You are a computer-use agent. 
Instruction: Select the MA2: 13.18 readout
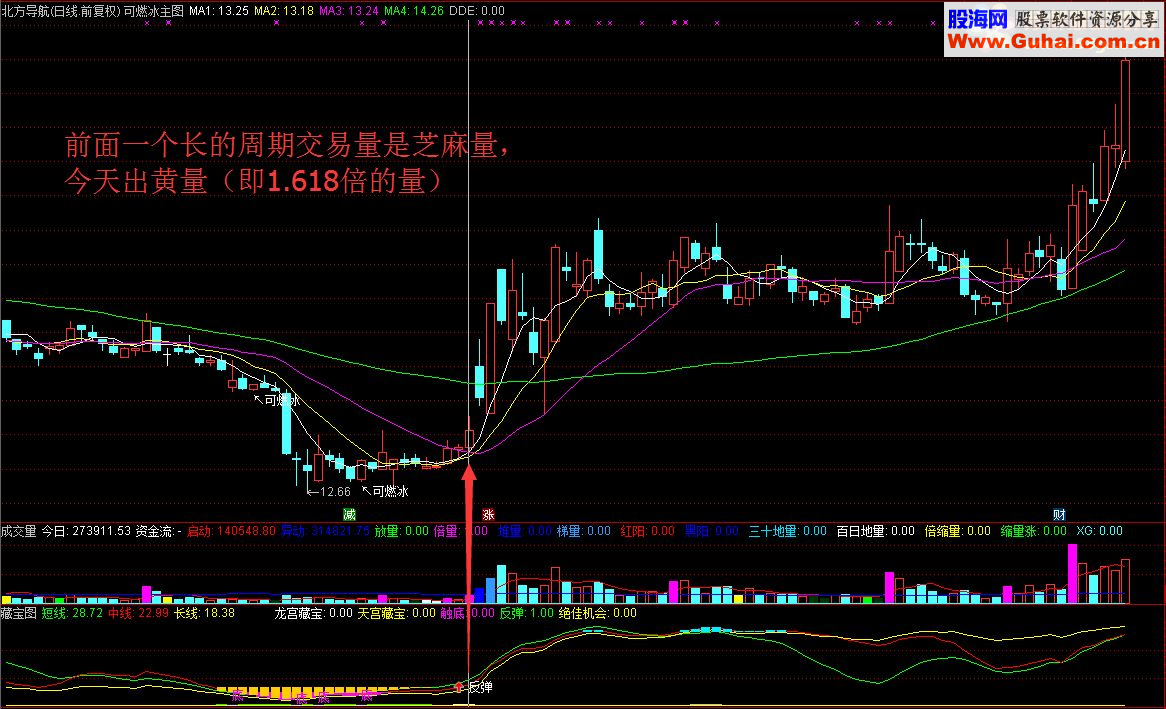284,11
